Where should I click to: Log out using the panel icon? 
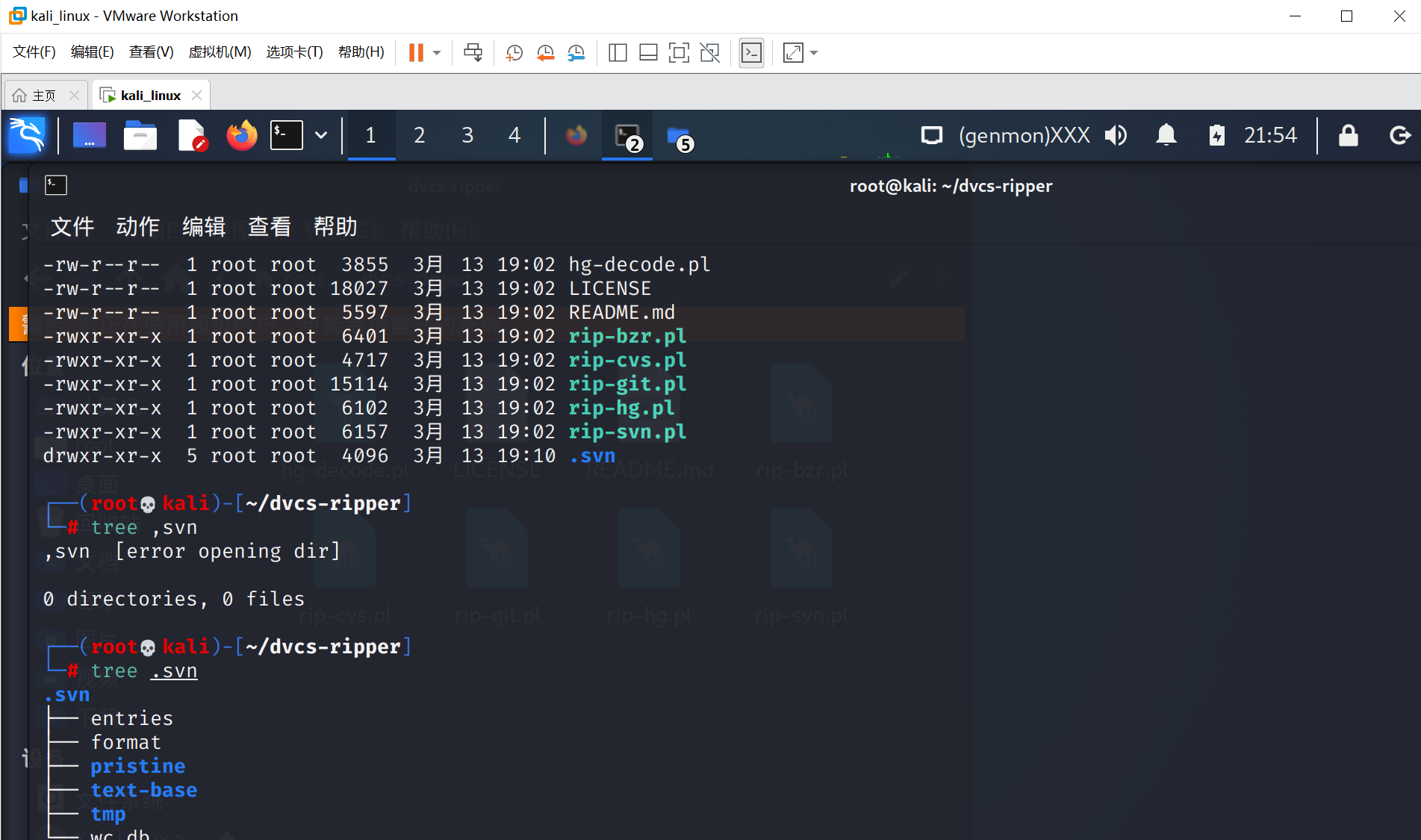tap(1399, 135)
